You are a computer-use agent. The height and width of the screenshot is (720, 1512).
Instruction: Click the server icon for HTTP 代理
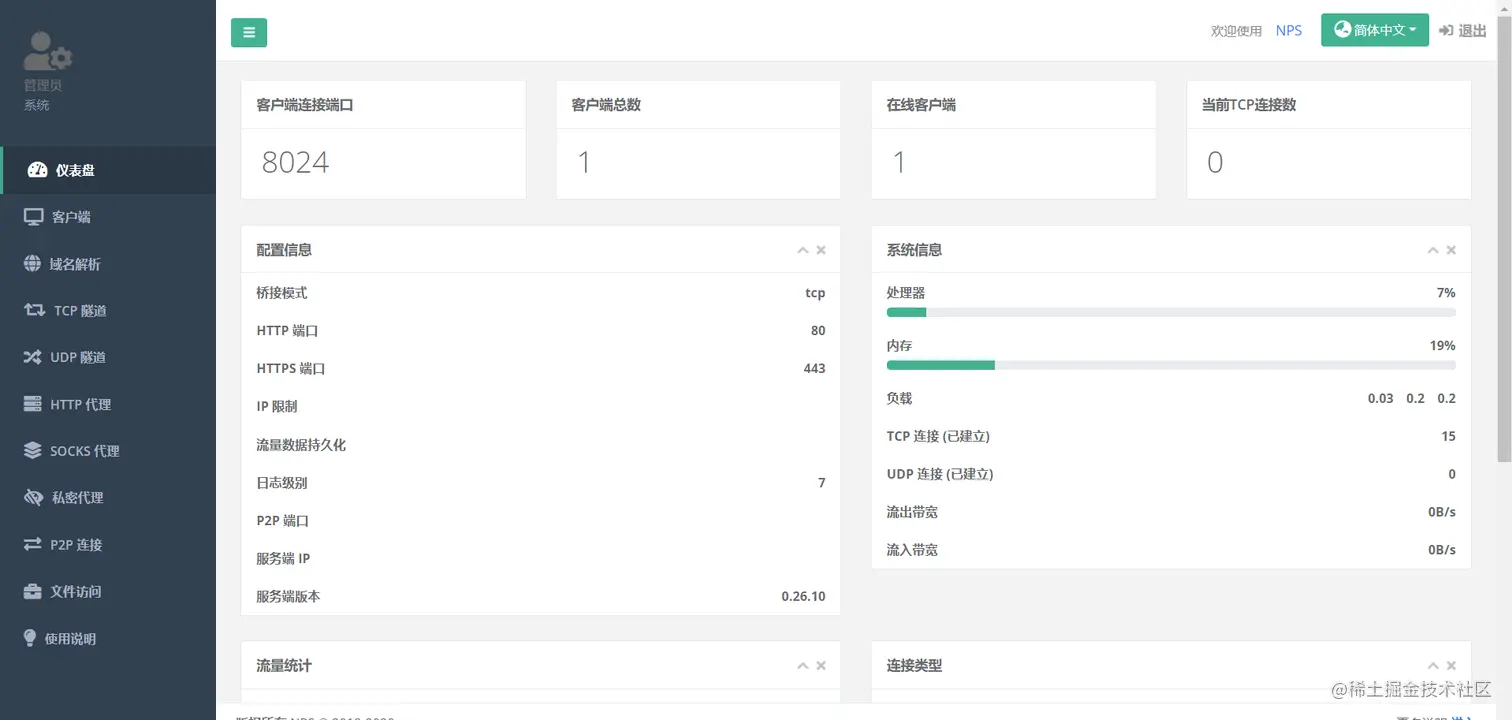32,404
